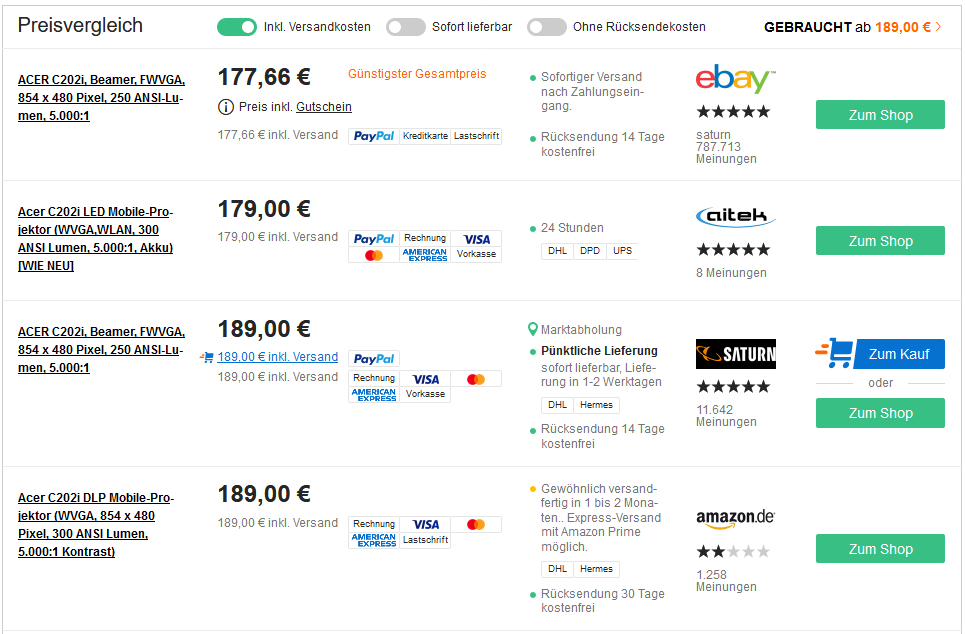Enable the Sofort lieferbar toggle
Viewport: 965px width, 634px height.
click(x=405, y=27)
